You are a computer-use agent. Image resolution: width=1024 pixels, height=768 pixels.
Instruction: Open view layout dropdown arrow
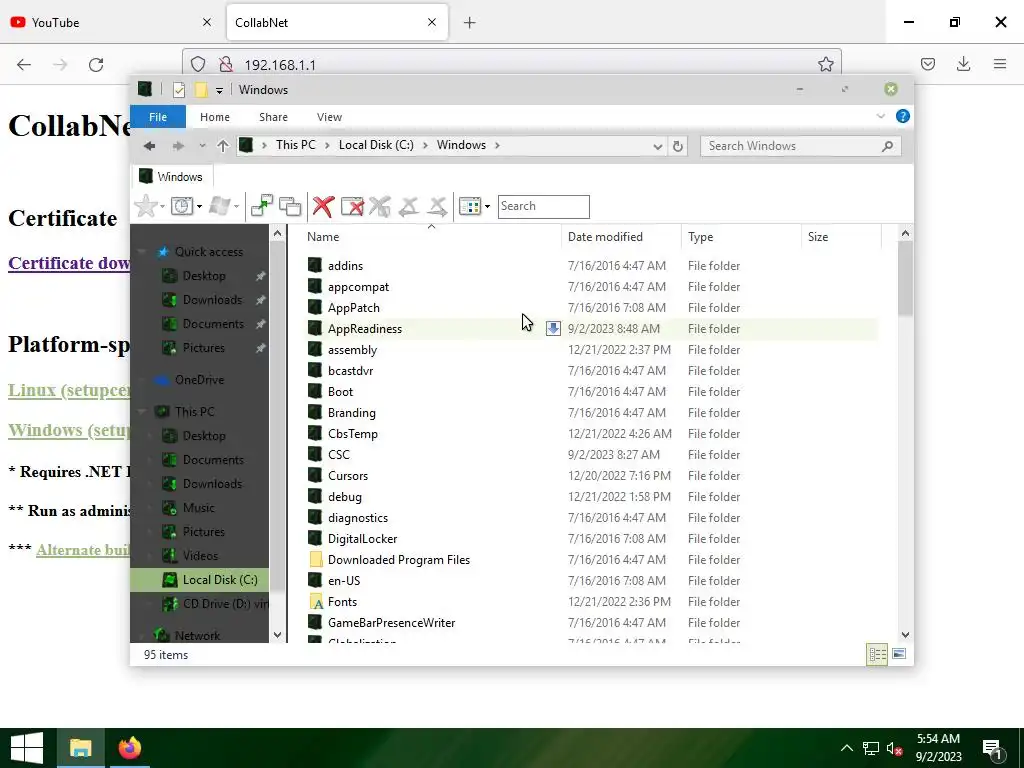click(487, 206)
